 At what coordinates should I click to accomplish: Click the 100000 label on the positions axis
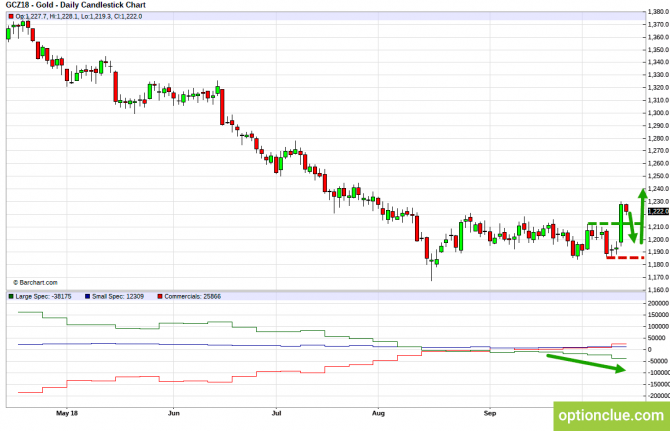coord(658,326)
